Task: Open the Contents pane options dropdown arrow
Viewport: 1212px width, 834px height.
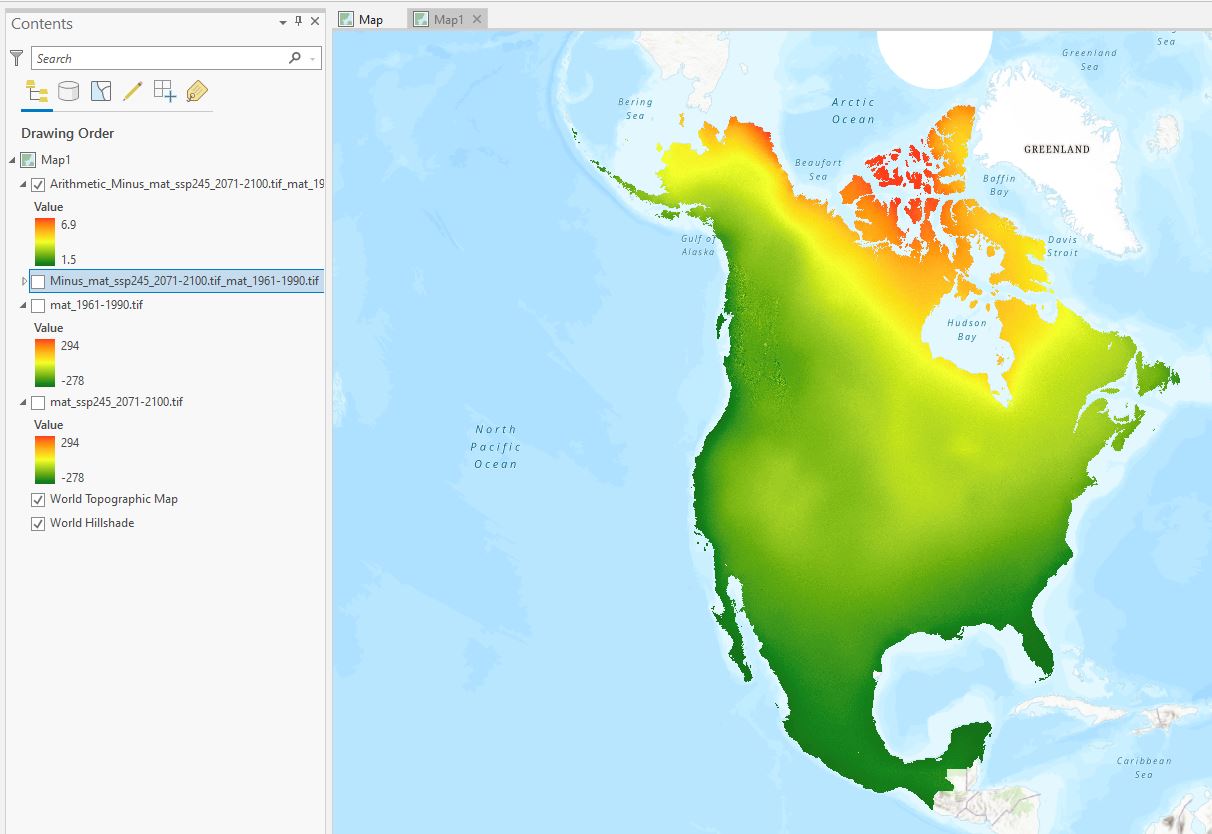Action: click(x=283, y=22)
